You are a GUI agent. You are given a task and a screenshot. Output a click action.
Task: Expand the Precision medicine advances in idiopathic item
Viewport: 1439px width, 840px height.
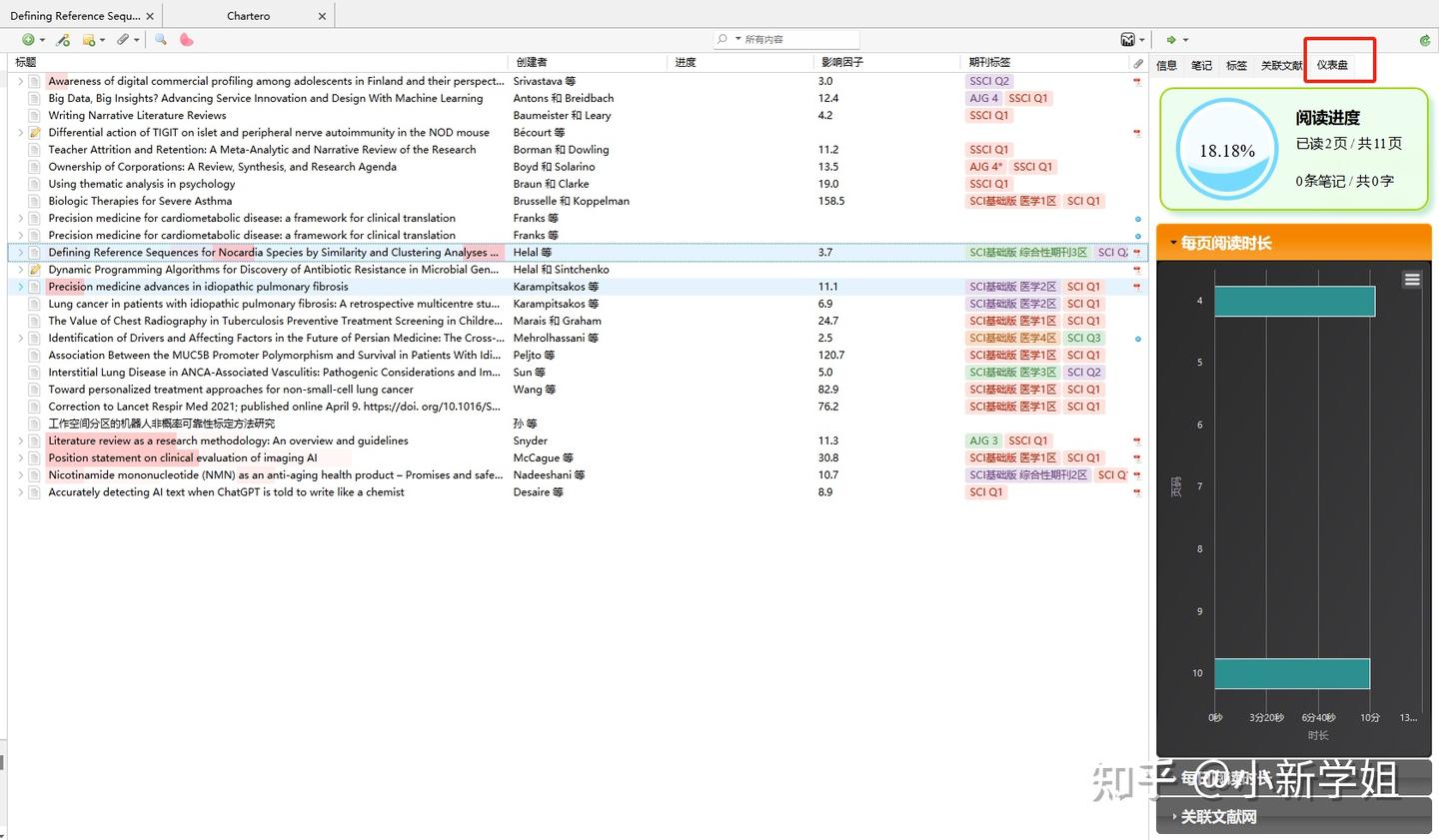20,287
